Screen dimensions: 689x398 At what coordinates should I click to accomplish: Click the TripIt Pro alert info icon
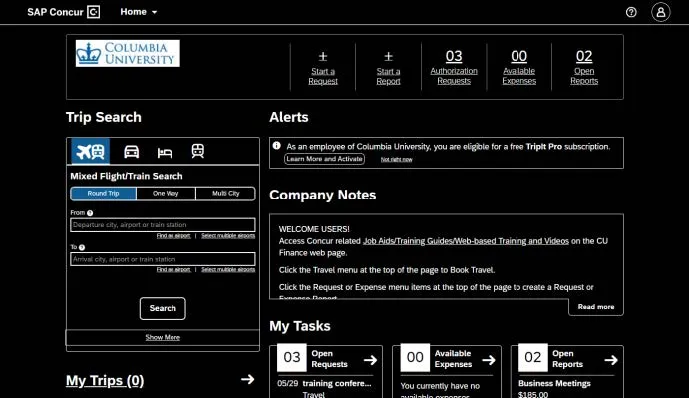tap(276, 145)
